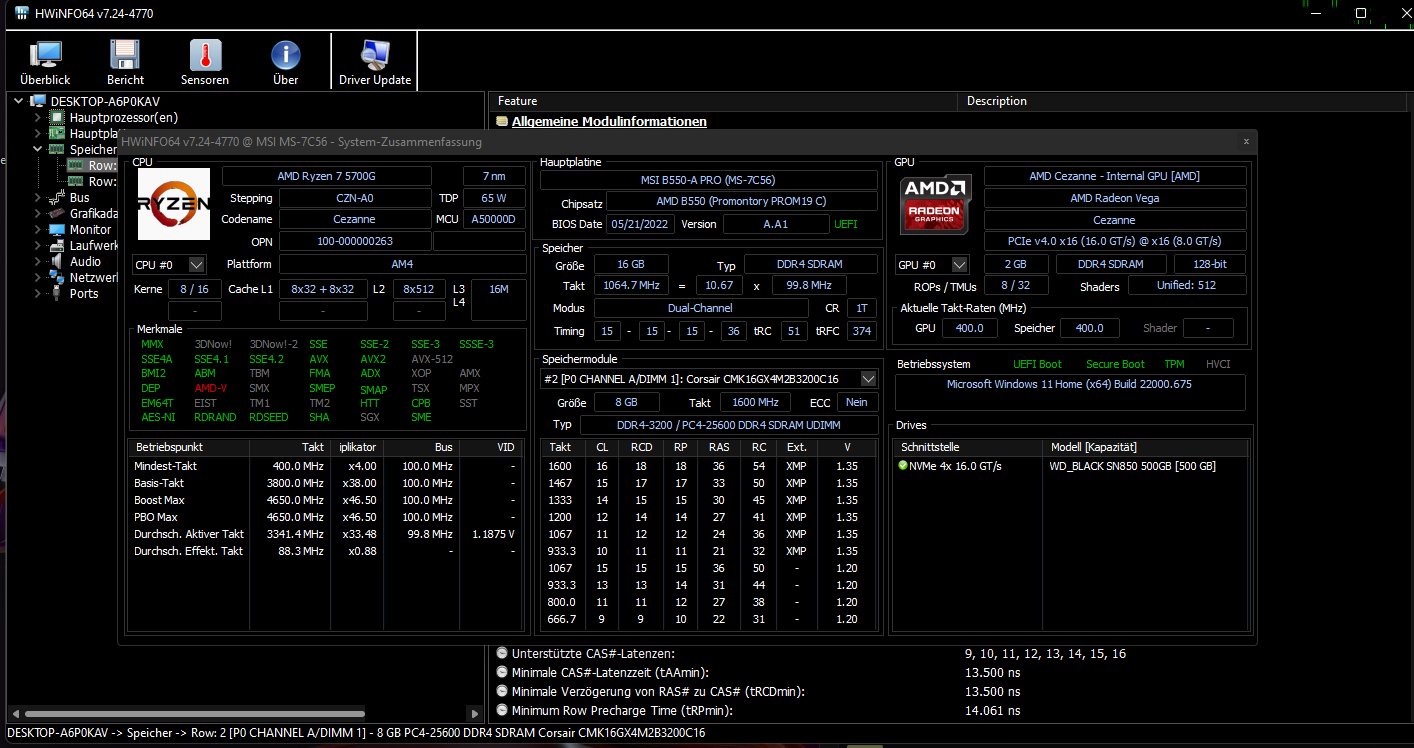Click the UEFI Boot status label
Screen dimensions: 1414x748
1037,364
